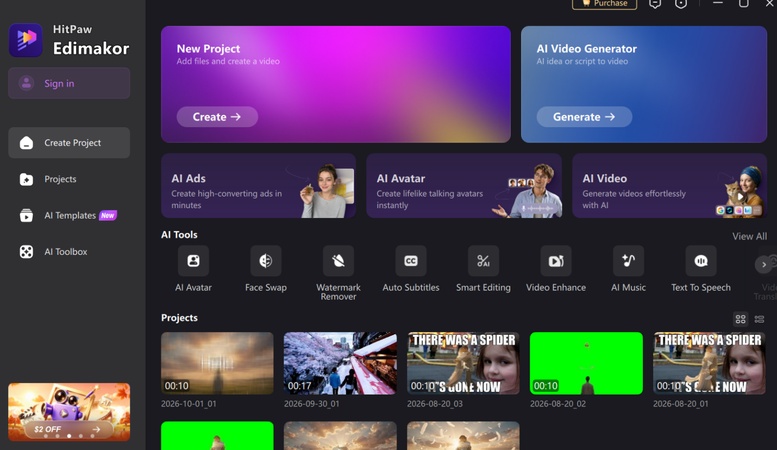The height and width of the screenshot is (450, 777).
Task: Open AI Toolbox in the sidebar
Action: coord(69,252)
